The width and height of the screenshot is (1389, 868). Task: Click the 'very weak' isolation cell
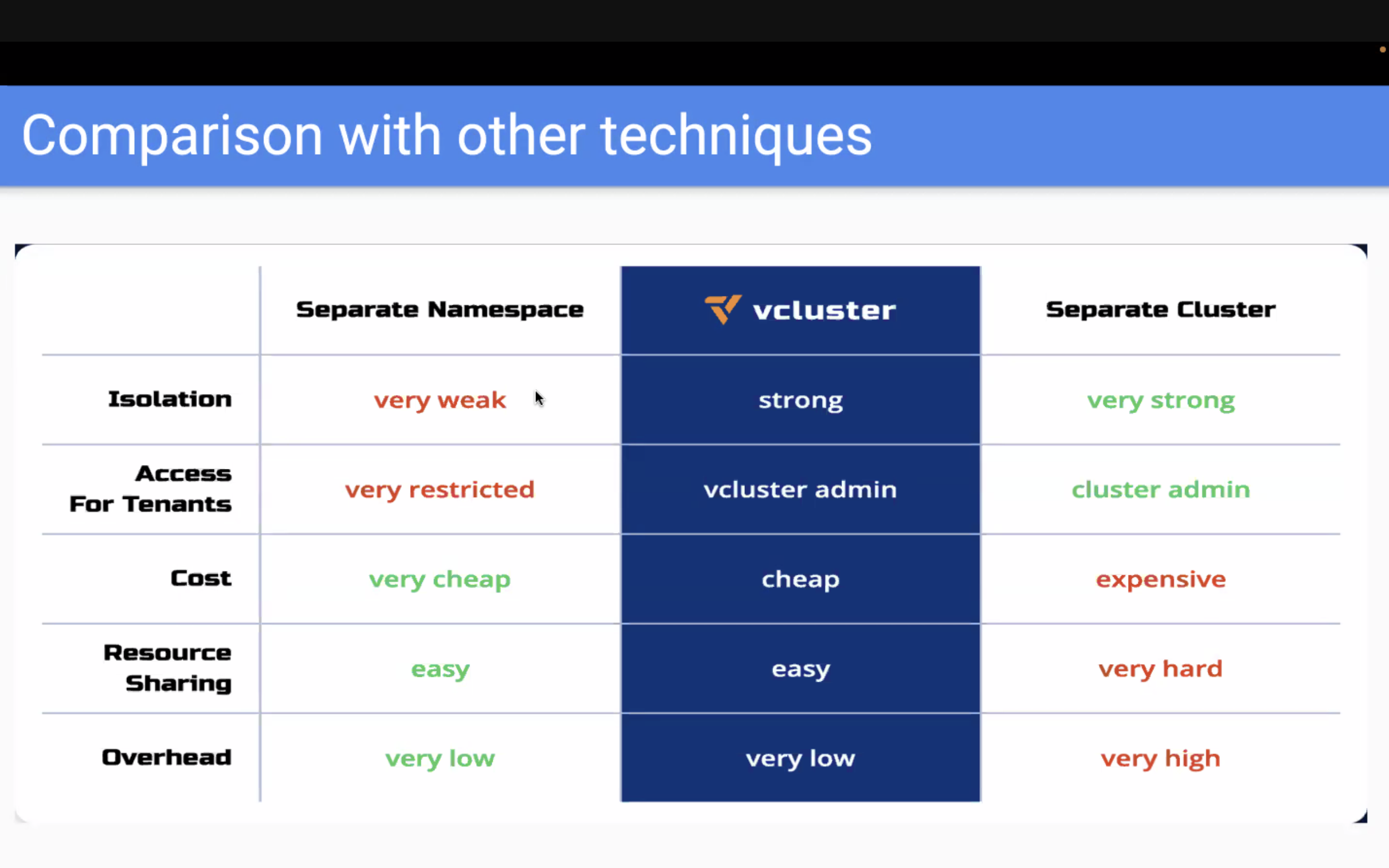point(440,400)
